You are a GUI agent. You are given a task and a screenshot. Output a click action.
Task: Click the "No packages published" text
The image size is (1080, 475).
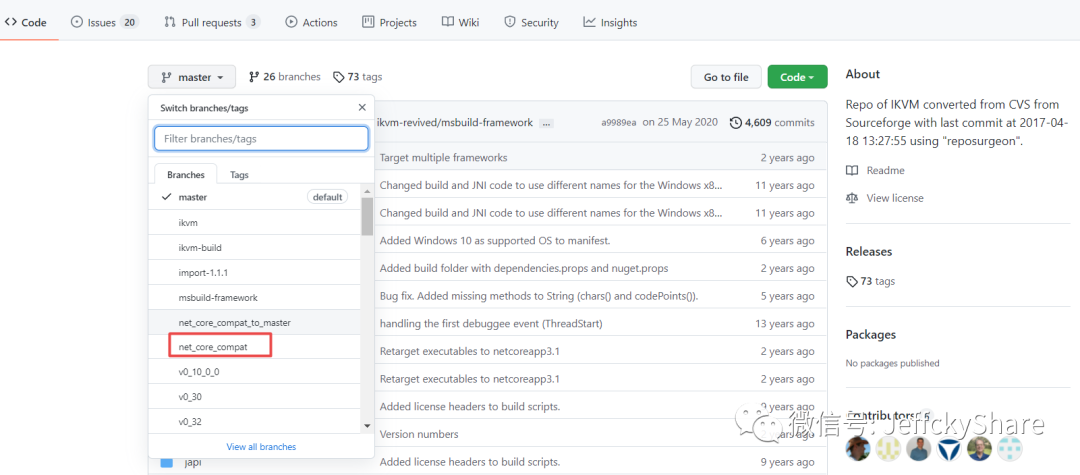tap(892, 363)
